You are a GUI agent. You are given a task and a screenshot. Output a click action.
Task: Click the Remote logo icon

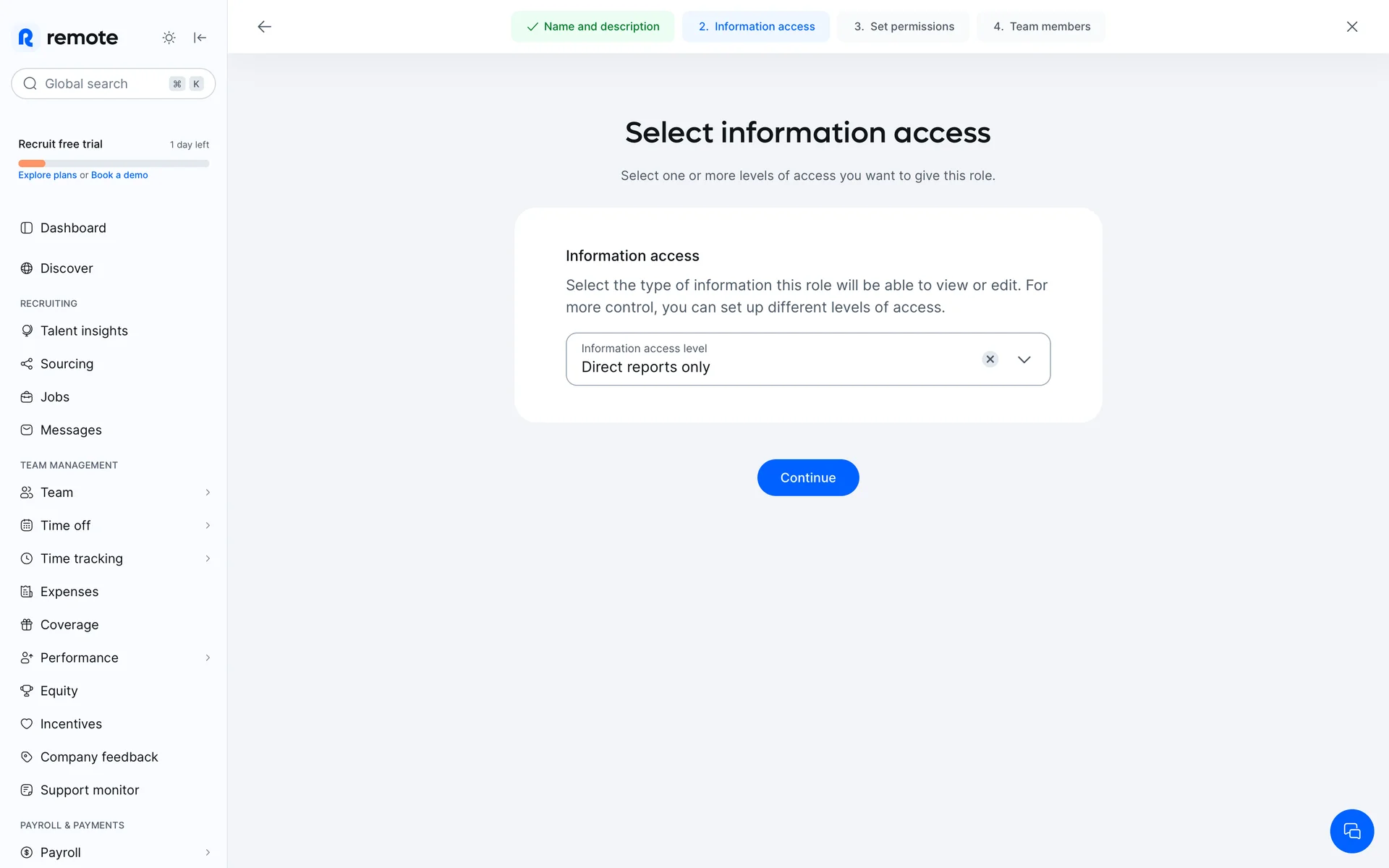[26, 38]
